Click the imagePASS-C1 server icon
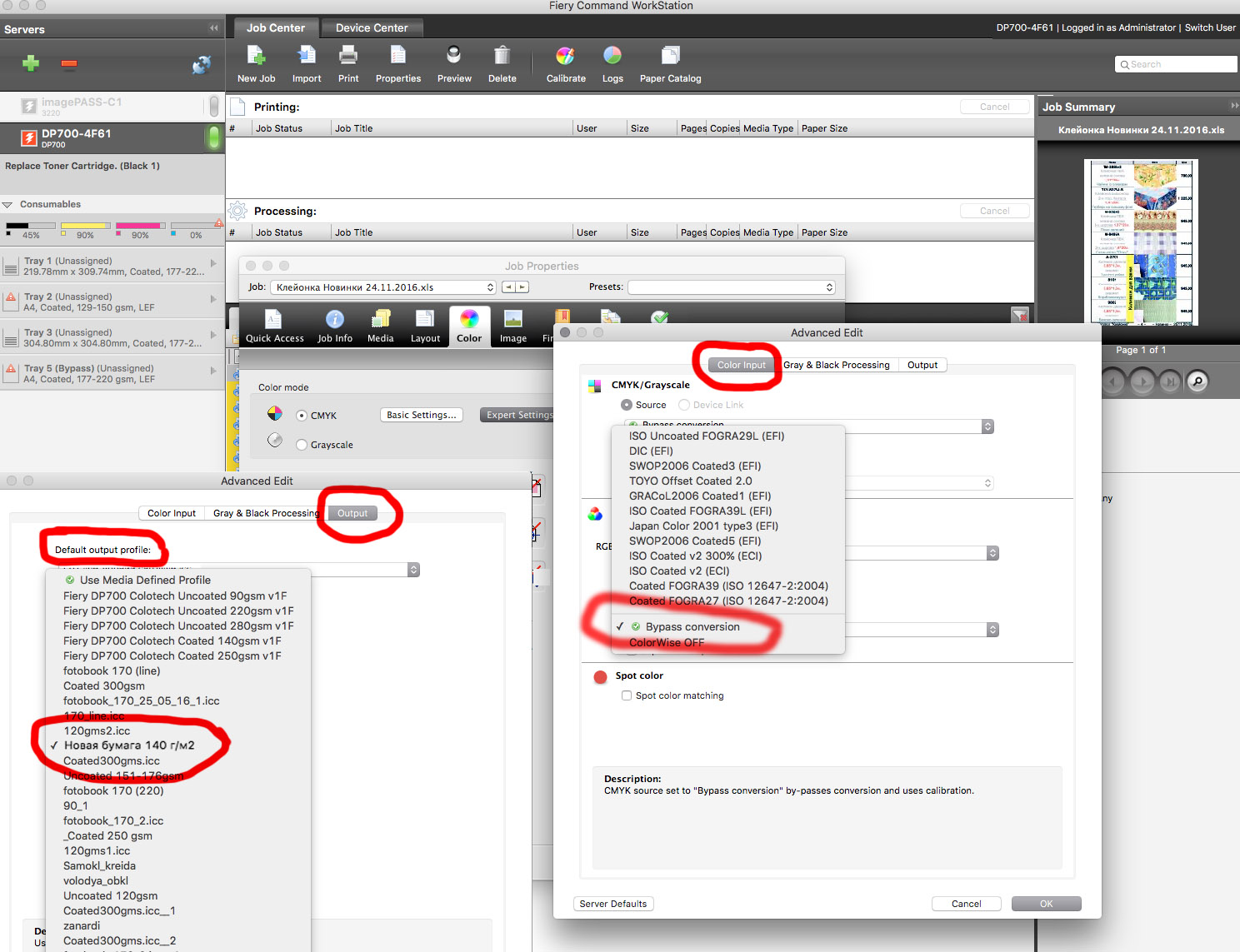The image size is (1240, 952). coord(28,106)
